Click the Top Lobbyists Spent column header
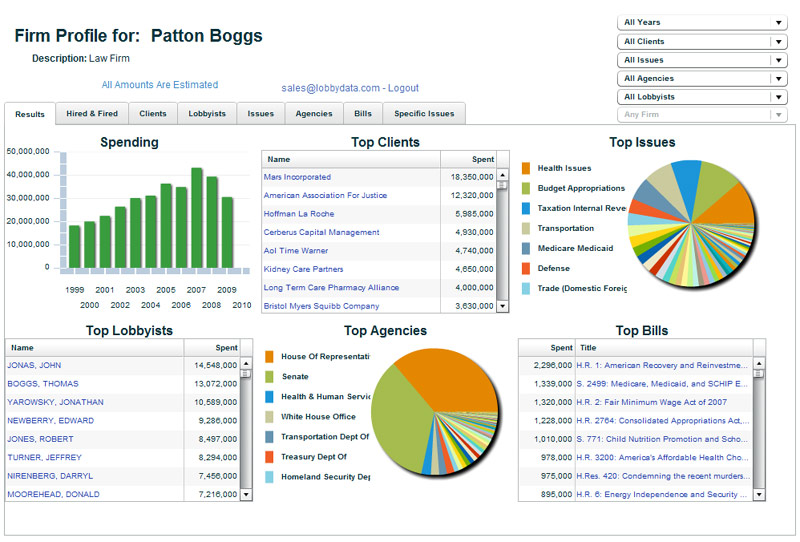Screen dimensions: 800x542 tap(212, 348)
